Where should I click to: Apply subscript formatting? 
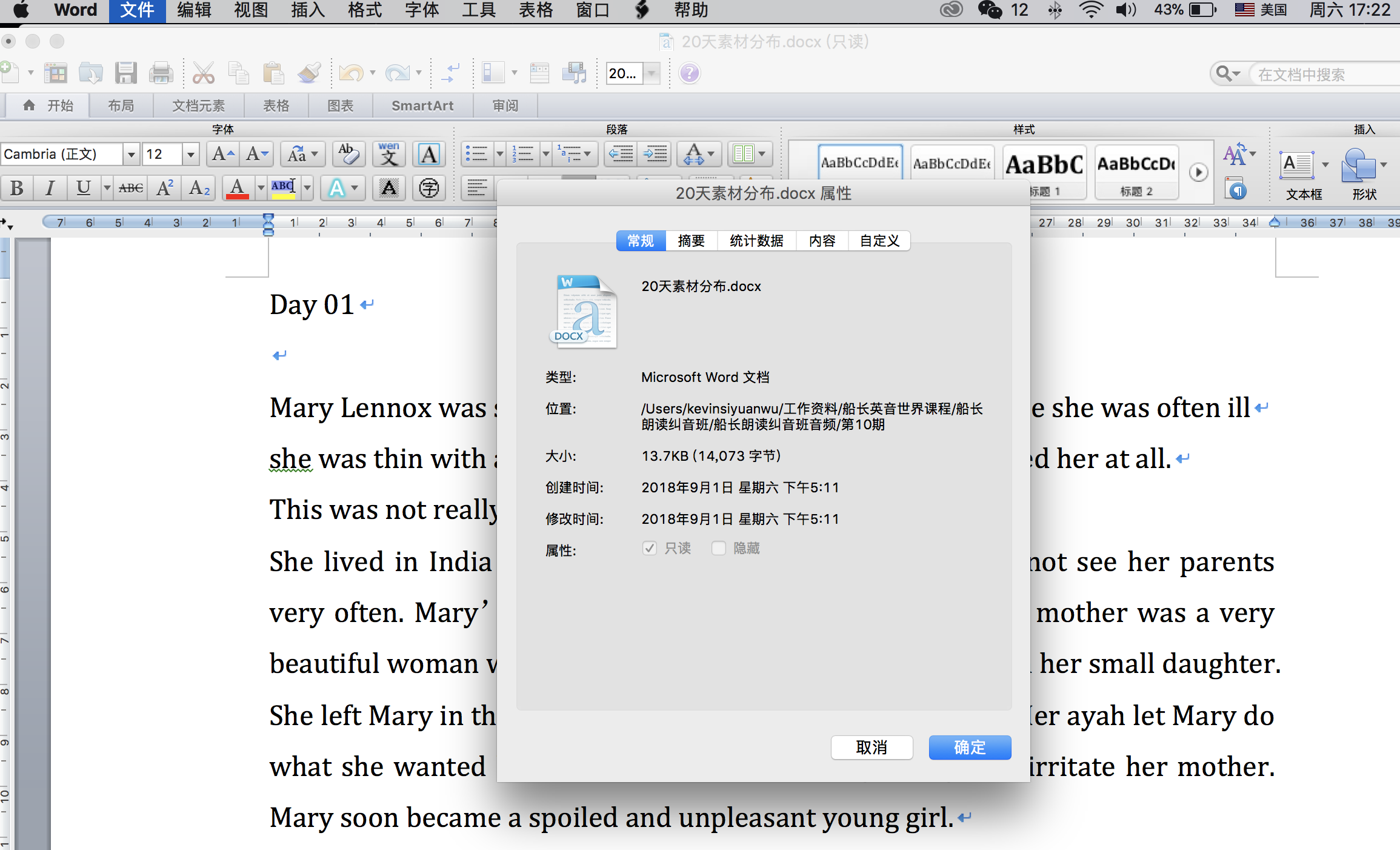(x=199, y=188)
